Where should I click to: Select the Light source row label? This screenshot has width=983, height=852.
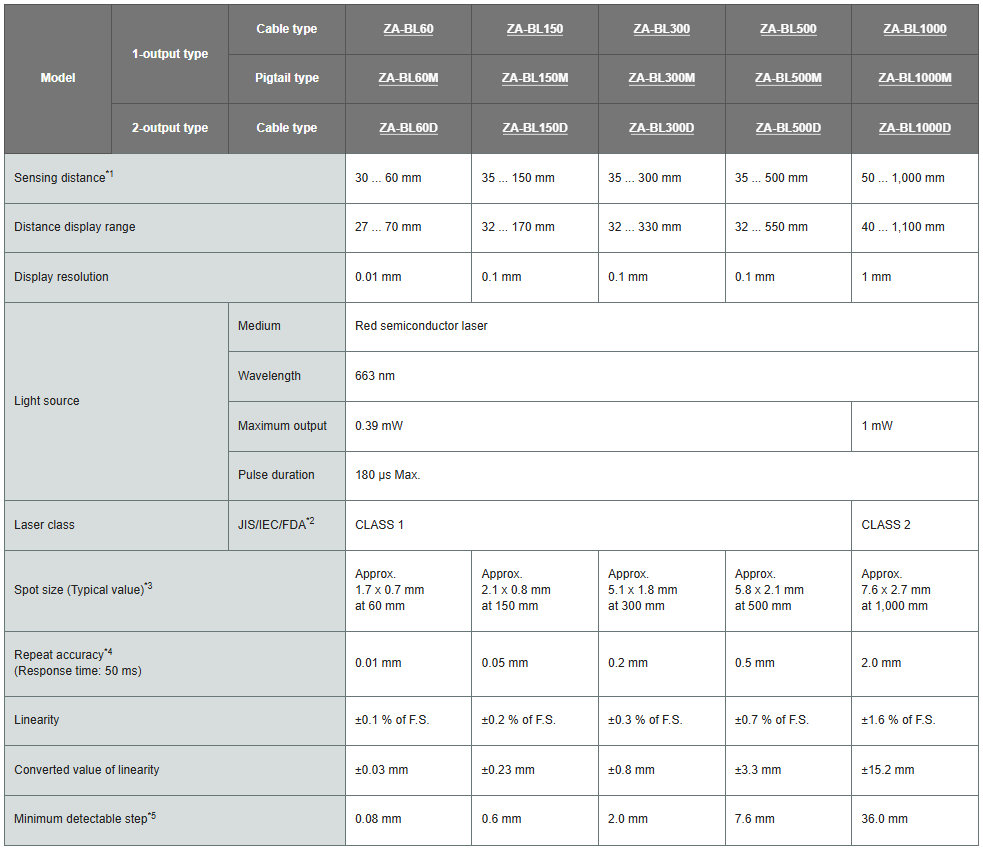click(x=117, y=401)
